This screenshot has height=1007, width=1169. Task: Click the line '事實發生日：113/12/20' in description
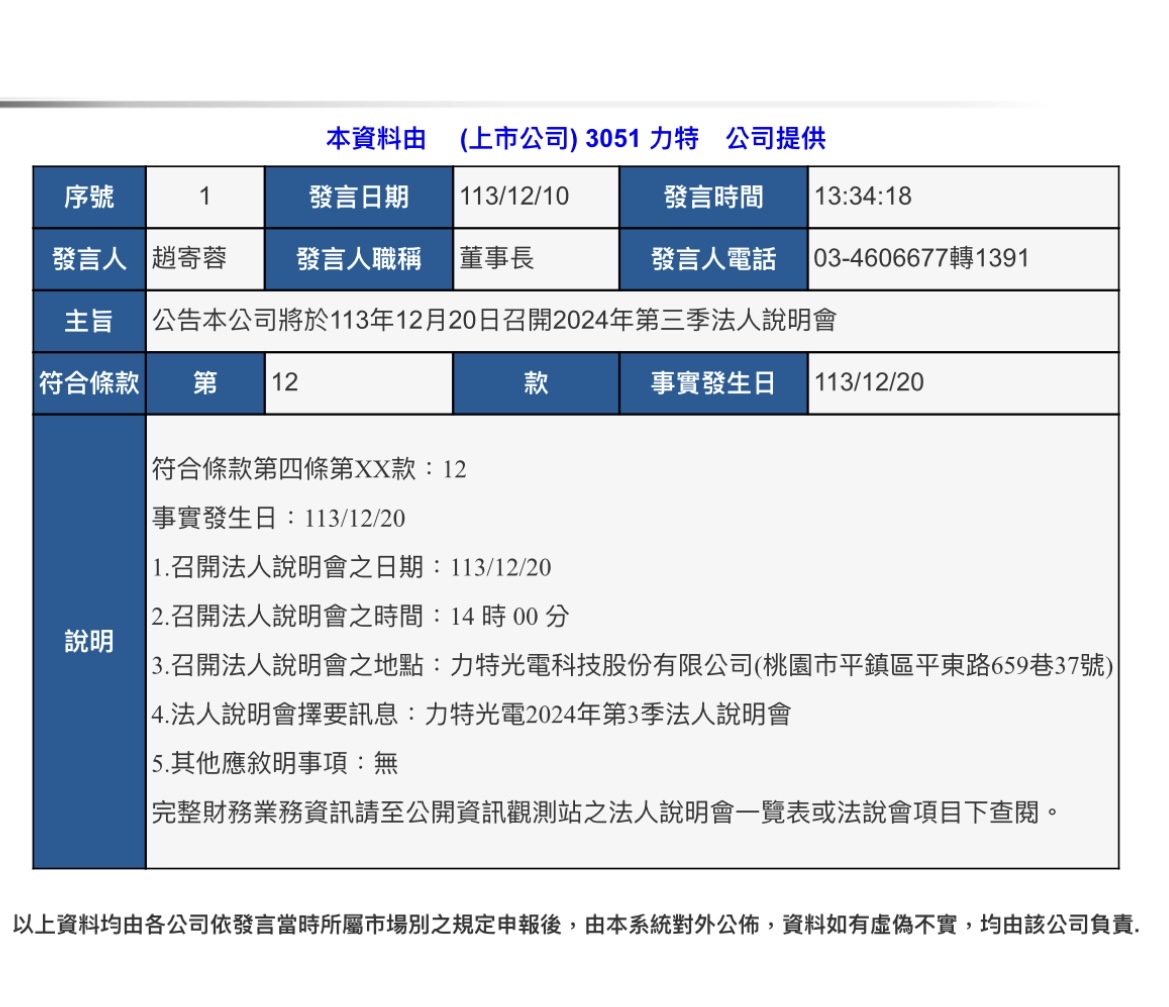pos(279,518)
